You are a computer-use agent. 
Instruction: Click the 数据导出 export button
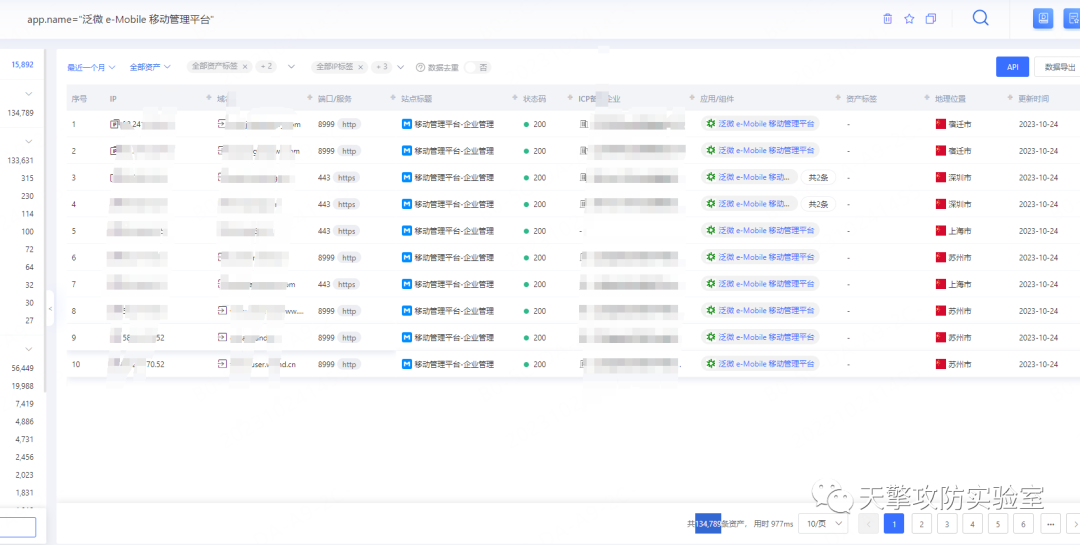click(x=1059, y=67)
